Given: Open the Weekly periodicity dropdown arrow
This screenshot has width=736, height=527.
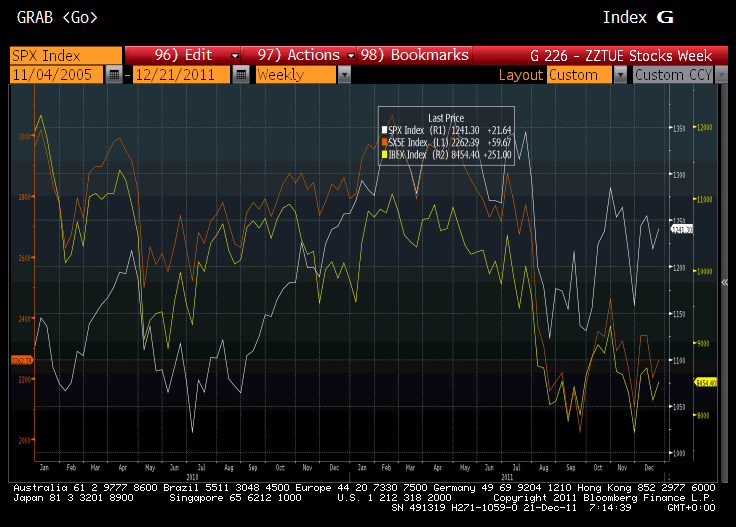Looking at the screenshot, I should [345, 75].
